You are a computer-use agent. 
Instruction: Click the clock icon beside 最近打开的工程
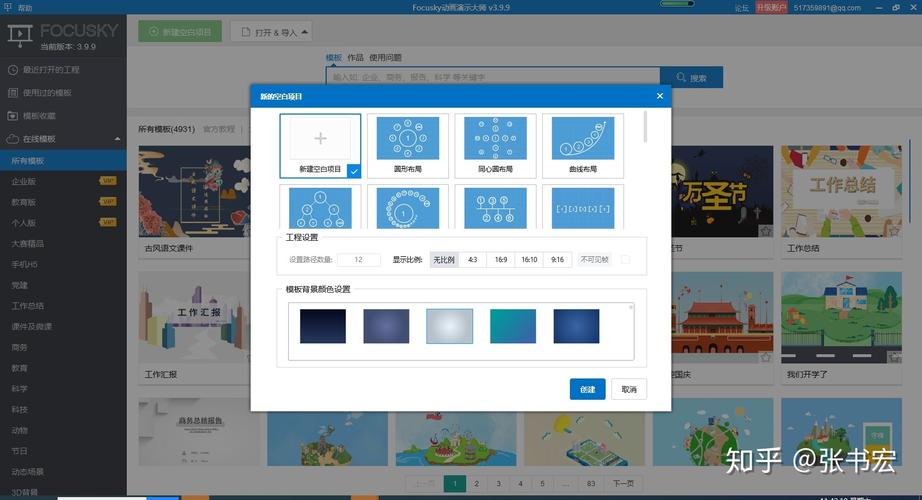(x=13, y=70)
